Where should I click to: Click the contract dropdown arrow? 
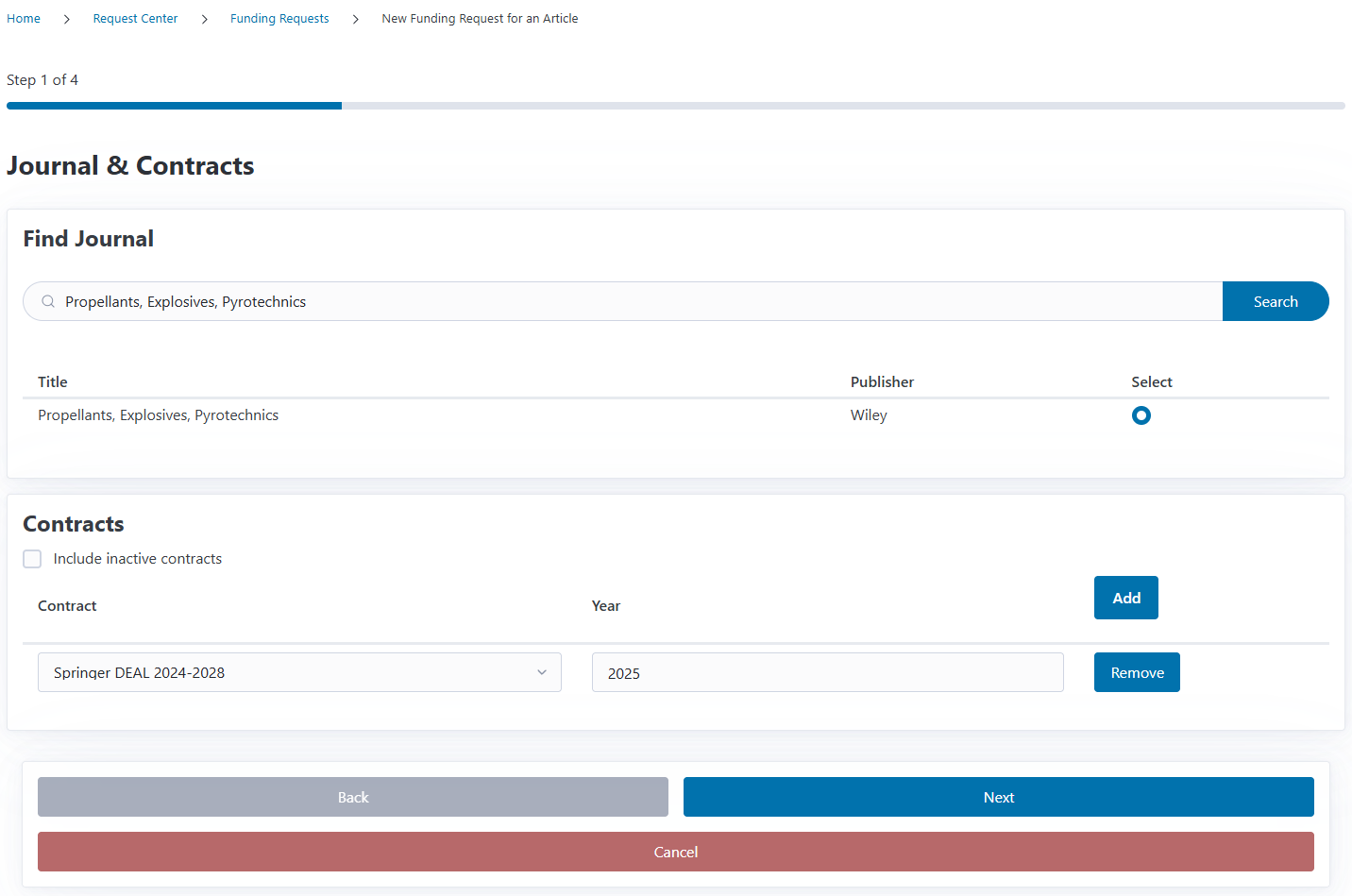pyautogui.click(x=542, y=672)
